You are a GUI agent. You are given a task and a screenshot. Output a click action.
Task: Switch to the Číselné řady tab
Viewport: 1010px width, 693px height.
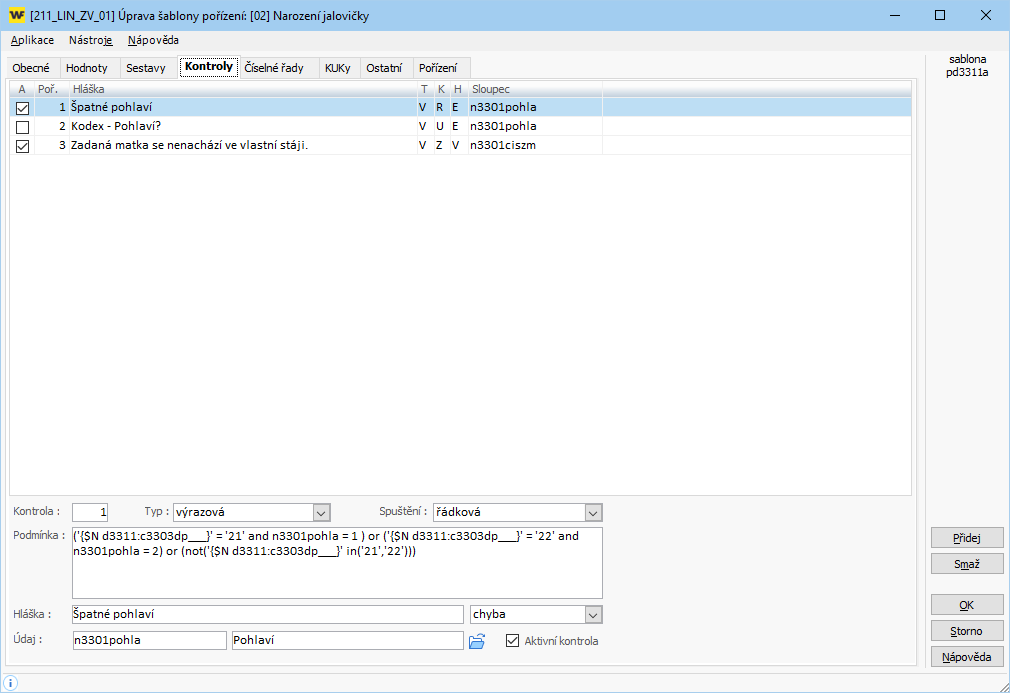point(274,68)
